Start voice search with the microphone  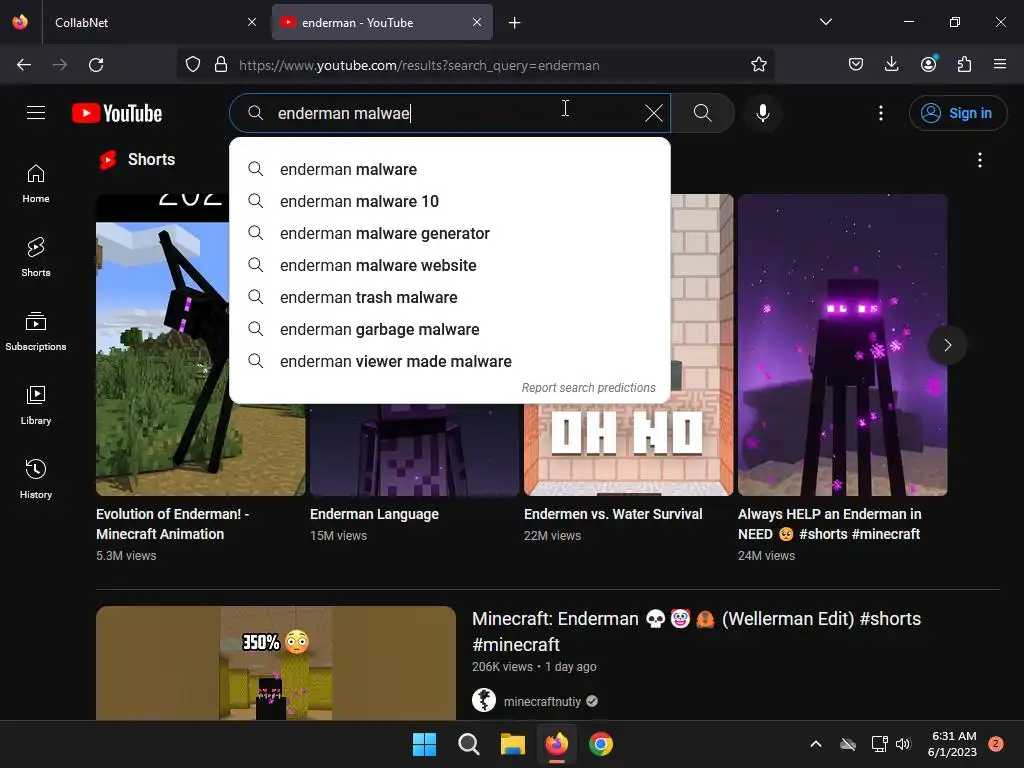(x=762, y=113)
